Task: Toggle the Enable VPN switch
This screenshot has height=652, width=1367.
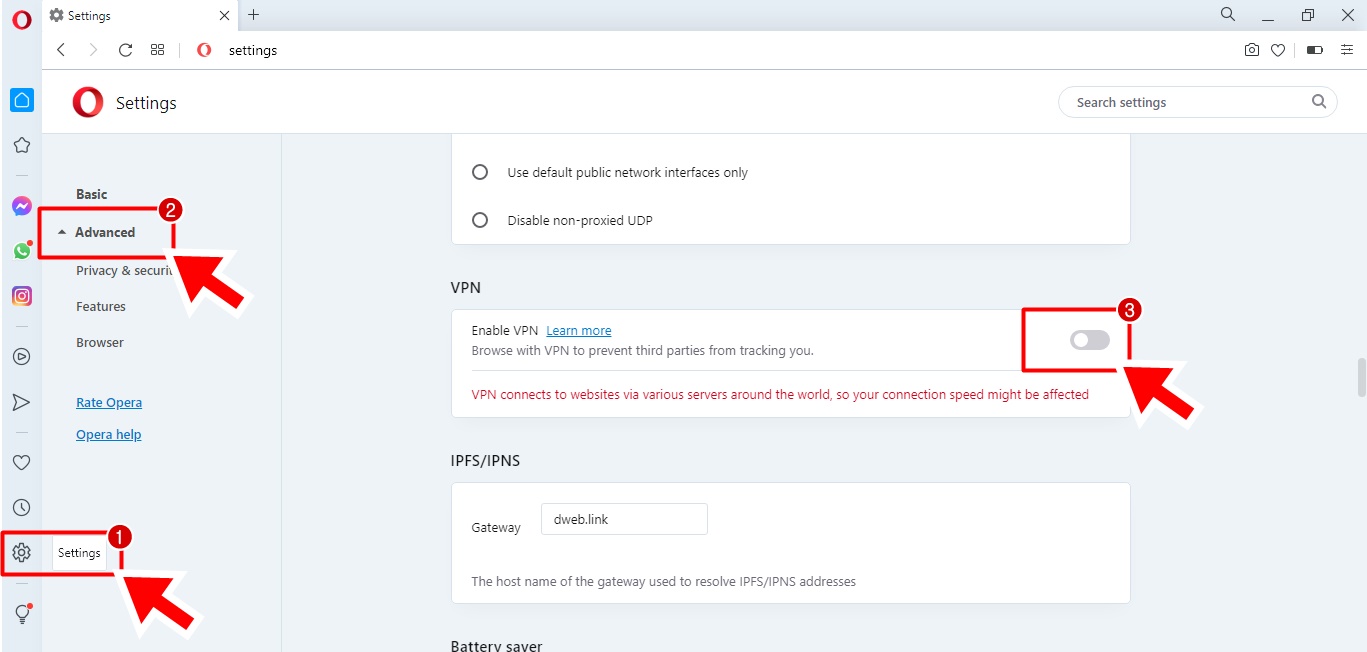Action: click(x=1089, y=340)
